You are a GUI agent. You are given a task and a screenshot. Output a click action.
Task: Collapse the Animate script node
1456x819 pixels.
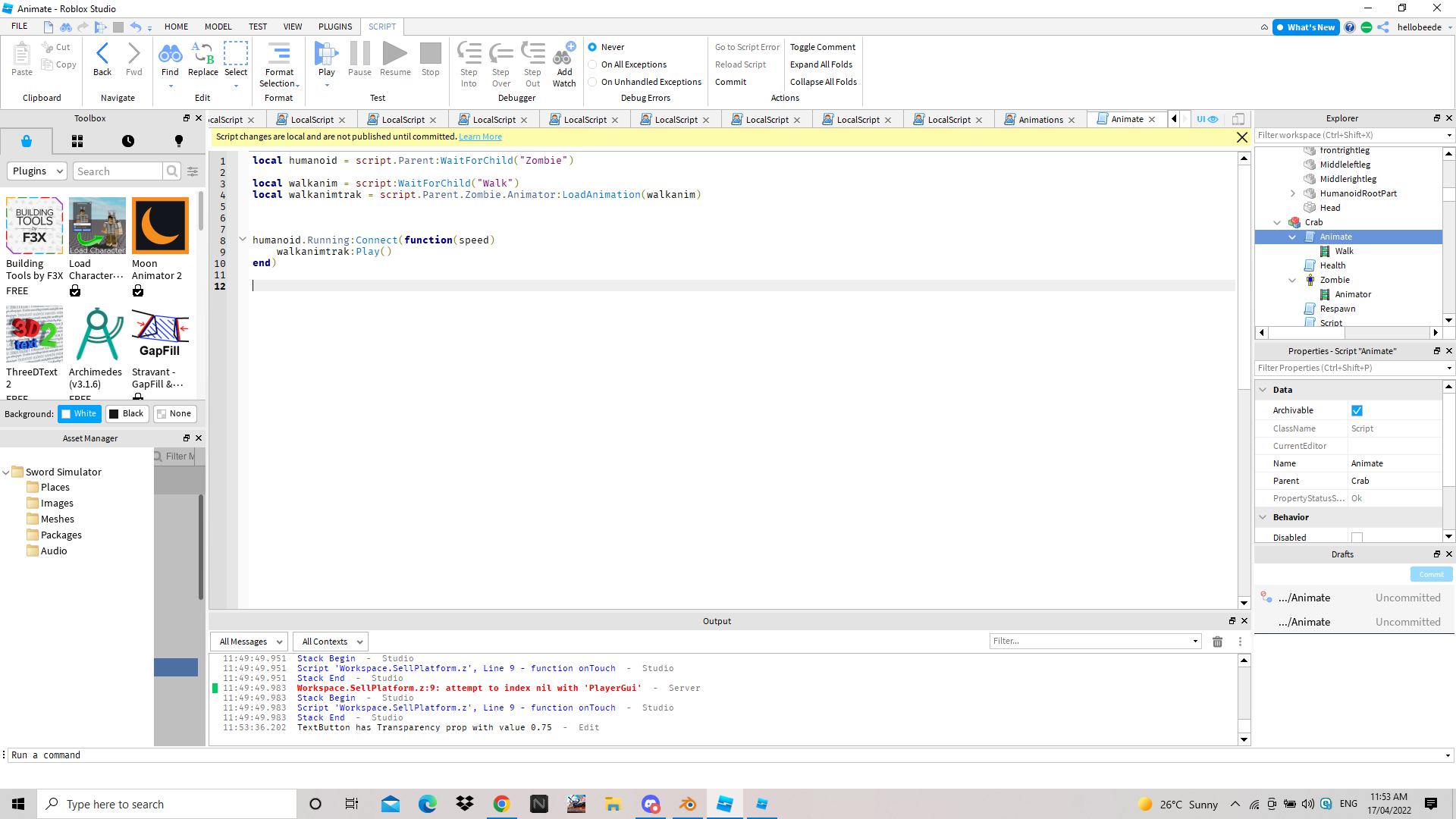pos(1292,237)
